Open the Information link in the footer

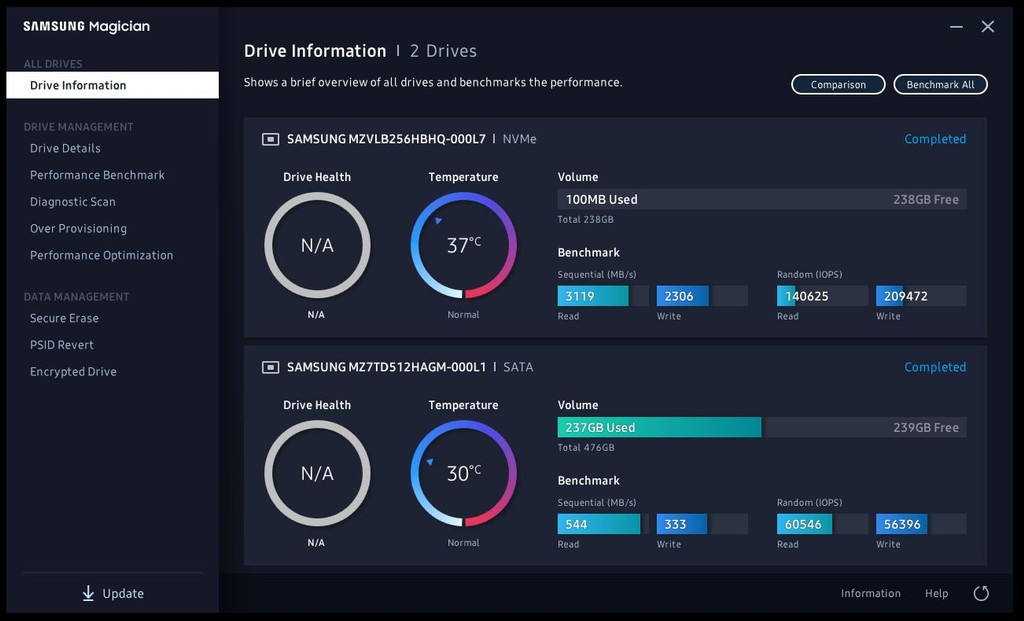point(871,593)
